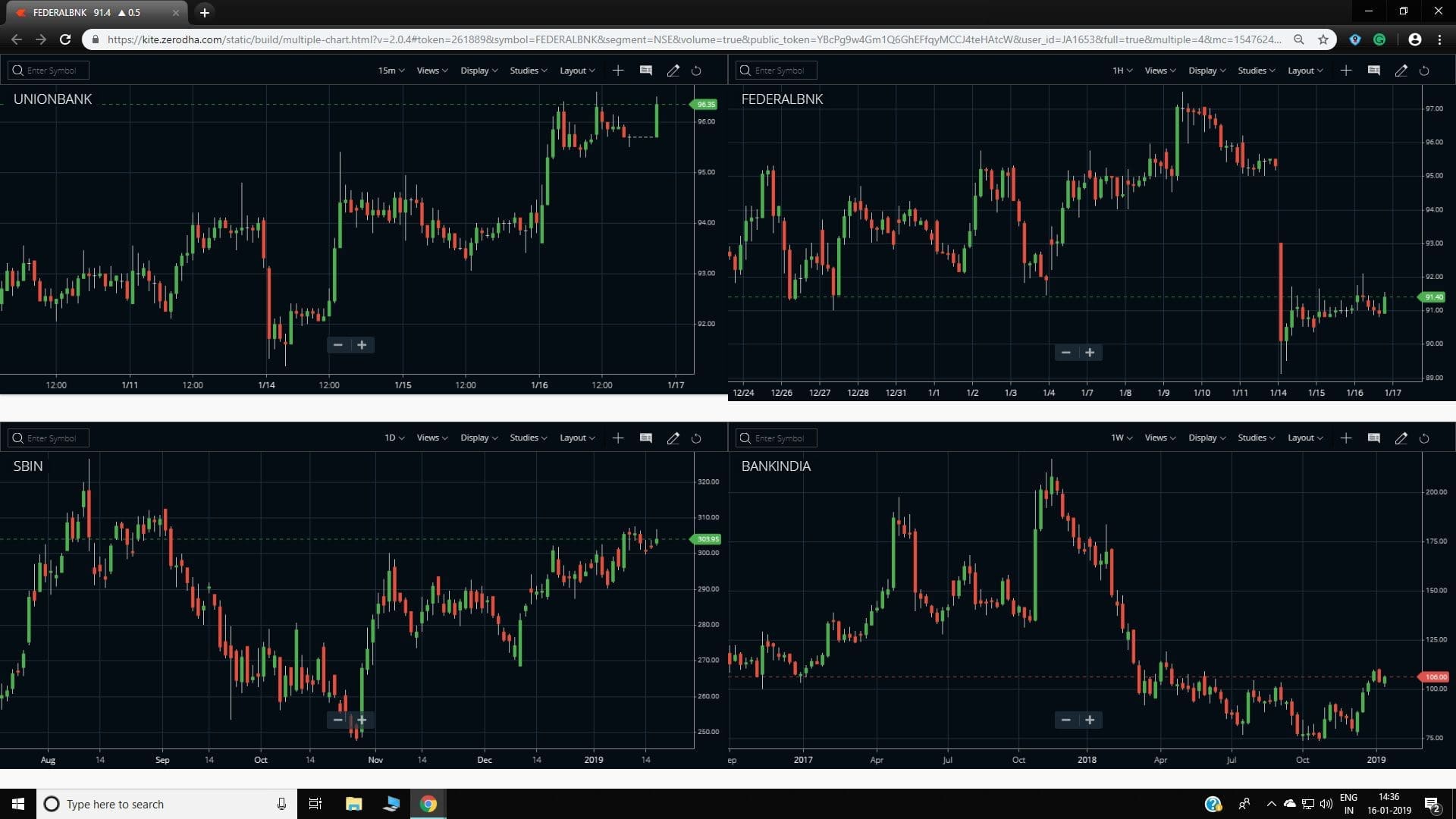This screenshot has height=819, width=1456.
Task: Click refresh icon in FEDERALBNK chart toolbar
Action: pos(1424,71)
